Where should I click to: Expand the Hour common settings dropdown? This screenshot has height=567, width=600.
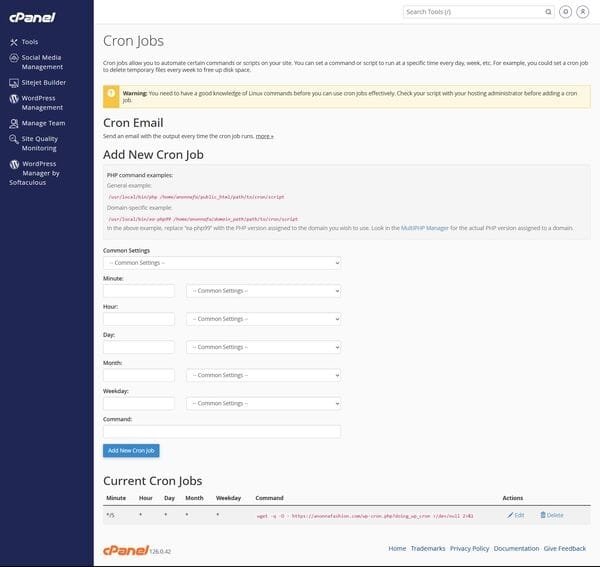[x=263, y=319]
